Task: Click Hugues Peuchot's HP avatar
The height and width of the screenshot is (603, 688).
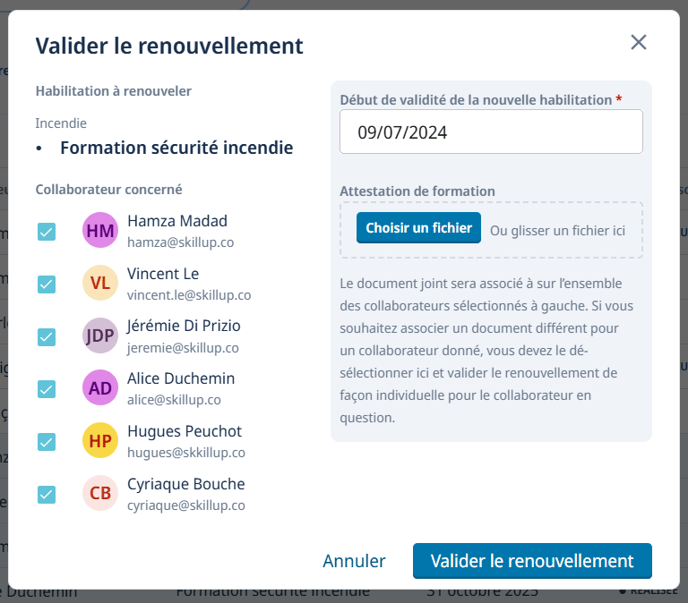Action: tap(100, 441)
